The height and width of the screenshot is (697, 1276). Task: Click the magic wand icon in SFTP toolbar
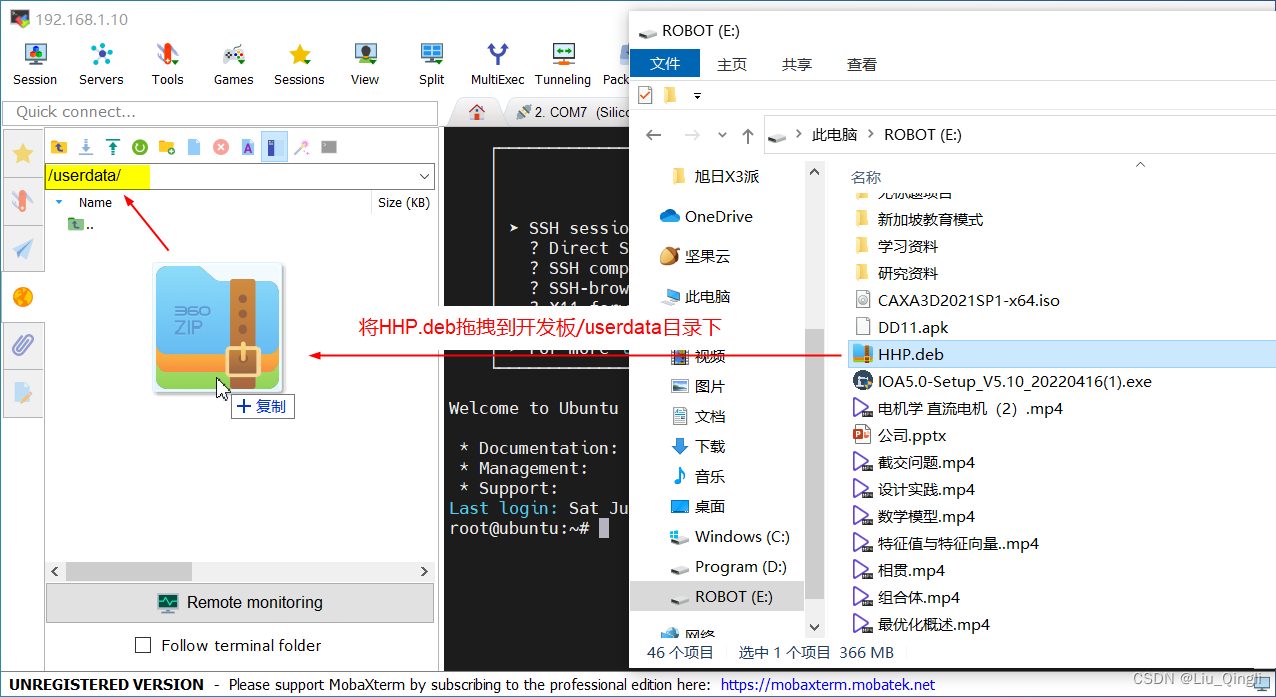click(x=301, y=147)
